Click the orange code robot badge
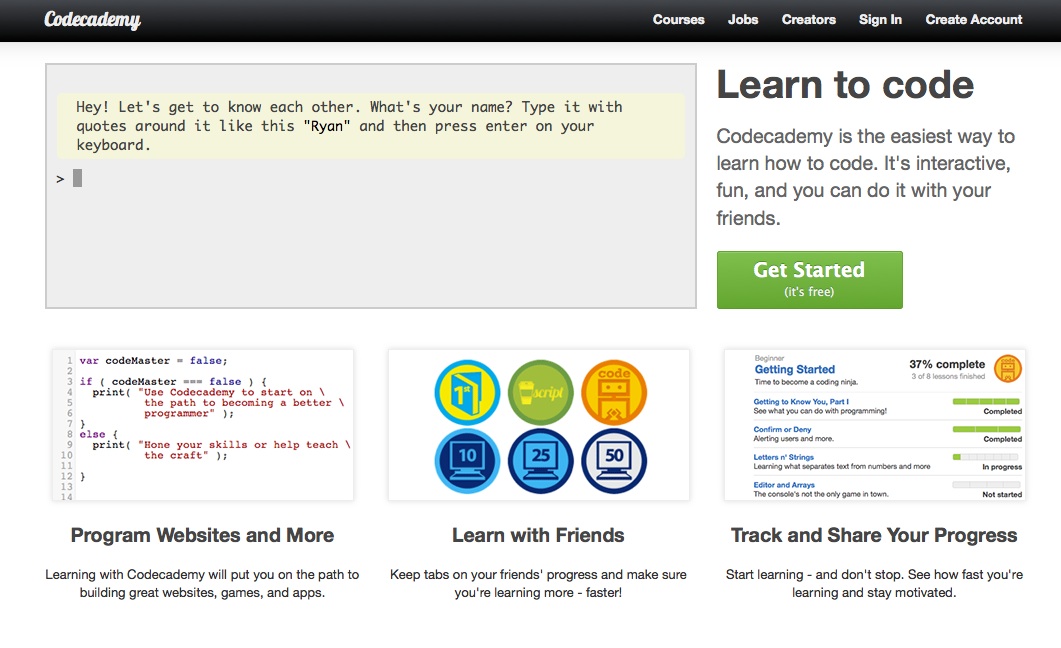The width and height of the screenshot is (1061, 648). [614, 392]
